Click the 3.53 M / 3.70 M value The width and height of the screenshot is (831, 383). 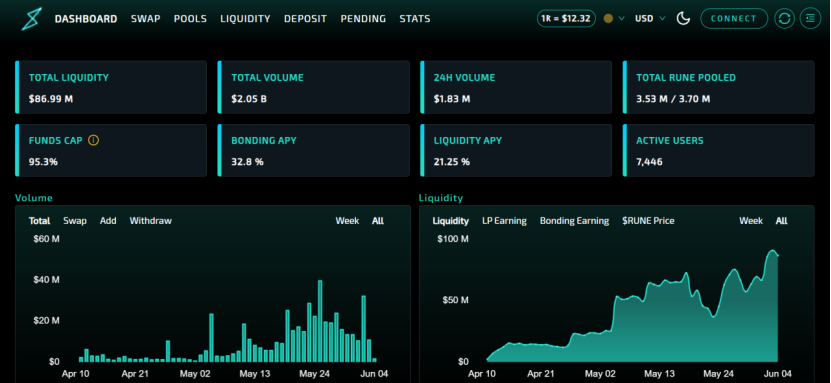point(673,99)
